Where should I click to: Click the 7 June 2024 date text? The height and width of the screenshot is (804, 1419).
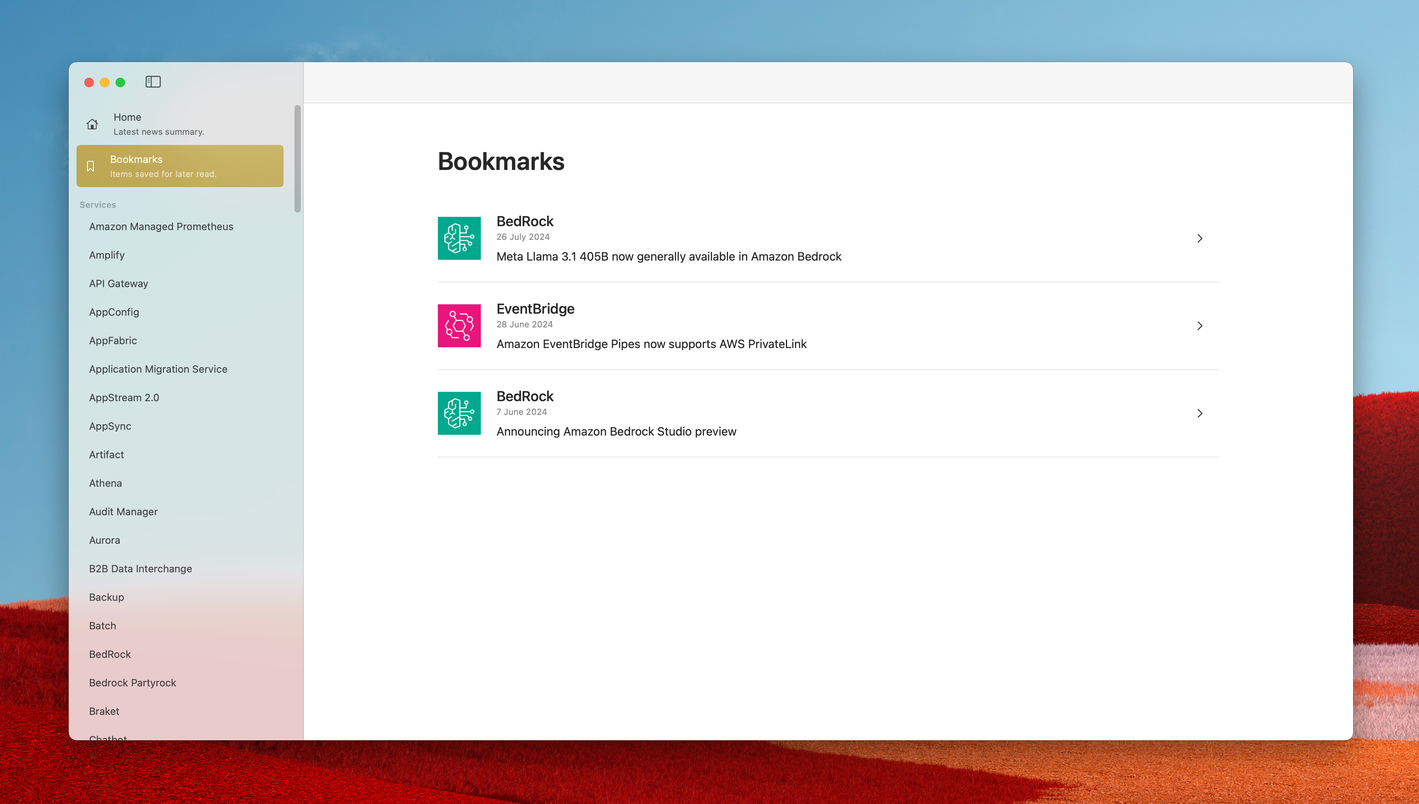pyautogui.click(x=522, y=412)
